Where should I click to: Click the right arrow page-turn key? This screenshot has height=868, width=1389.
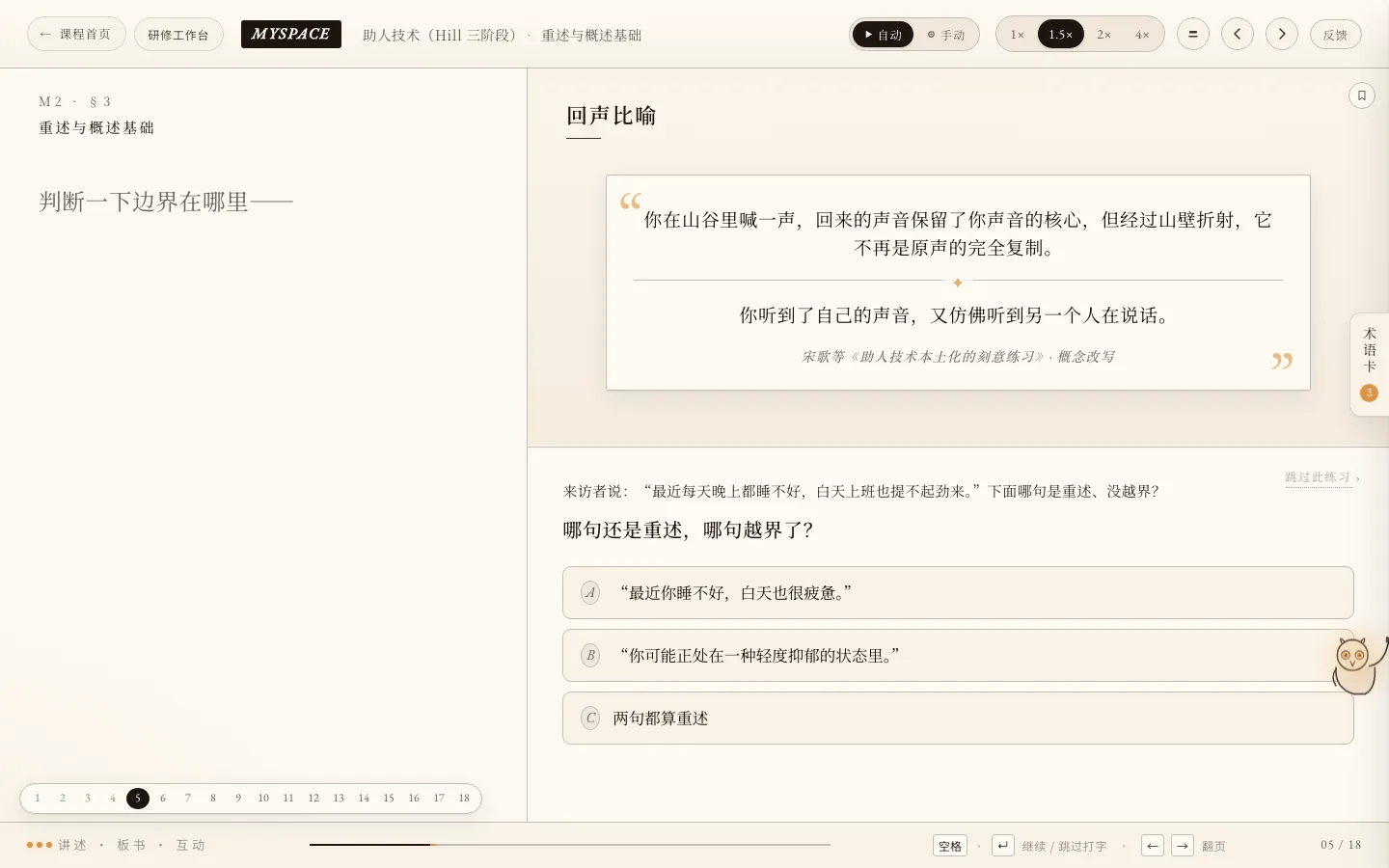tap(1182, 846)
